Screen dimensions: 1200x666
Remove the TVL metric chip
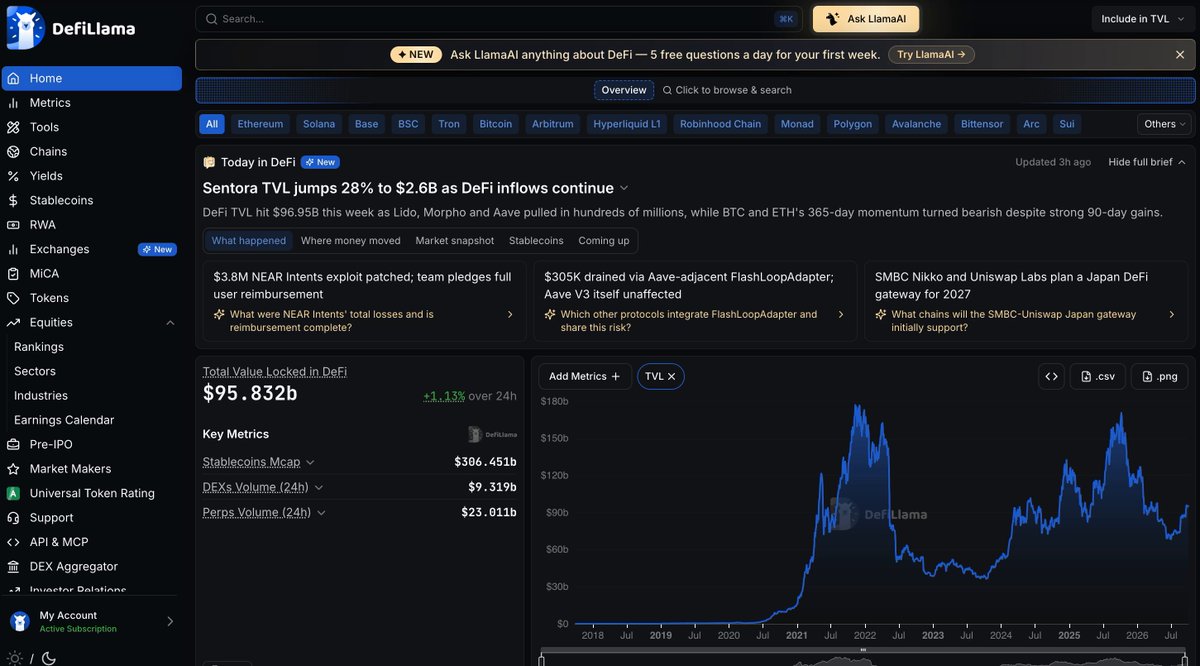[x=672, y=377]
